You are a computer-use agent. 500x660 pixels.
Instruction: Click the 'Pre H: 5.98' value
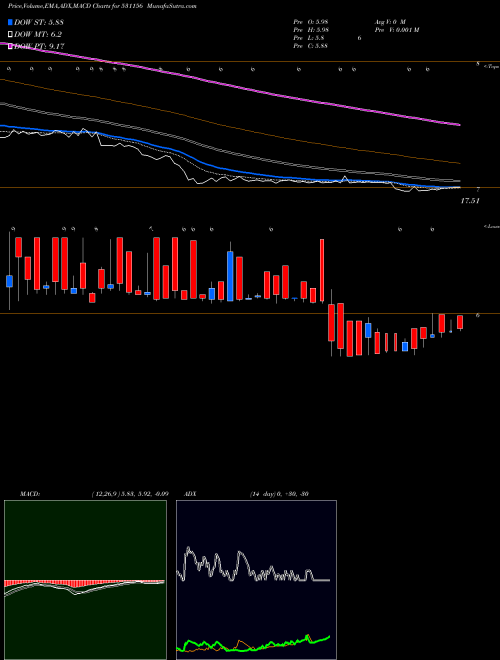pyautogui.click(x=311, y=30)
